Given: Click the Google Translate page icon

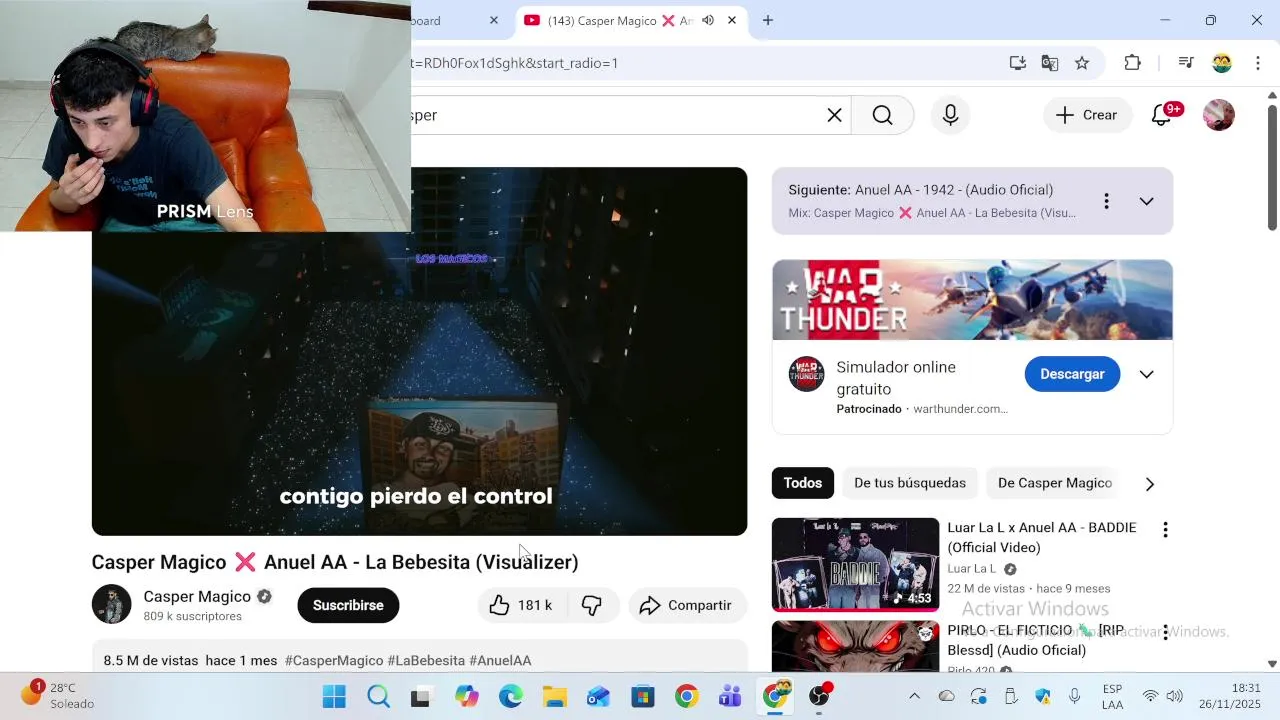Looking at the screenshot, I should pyautogui.click(x=1049, y=63).
